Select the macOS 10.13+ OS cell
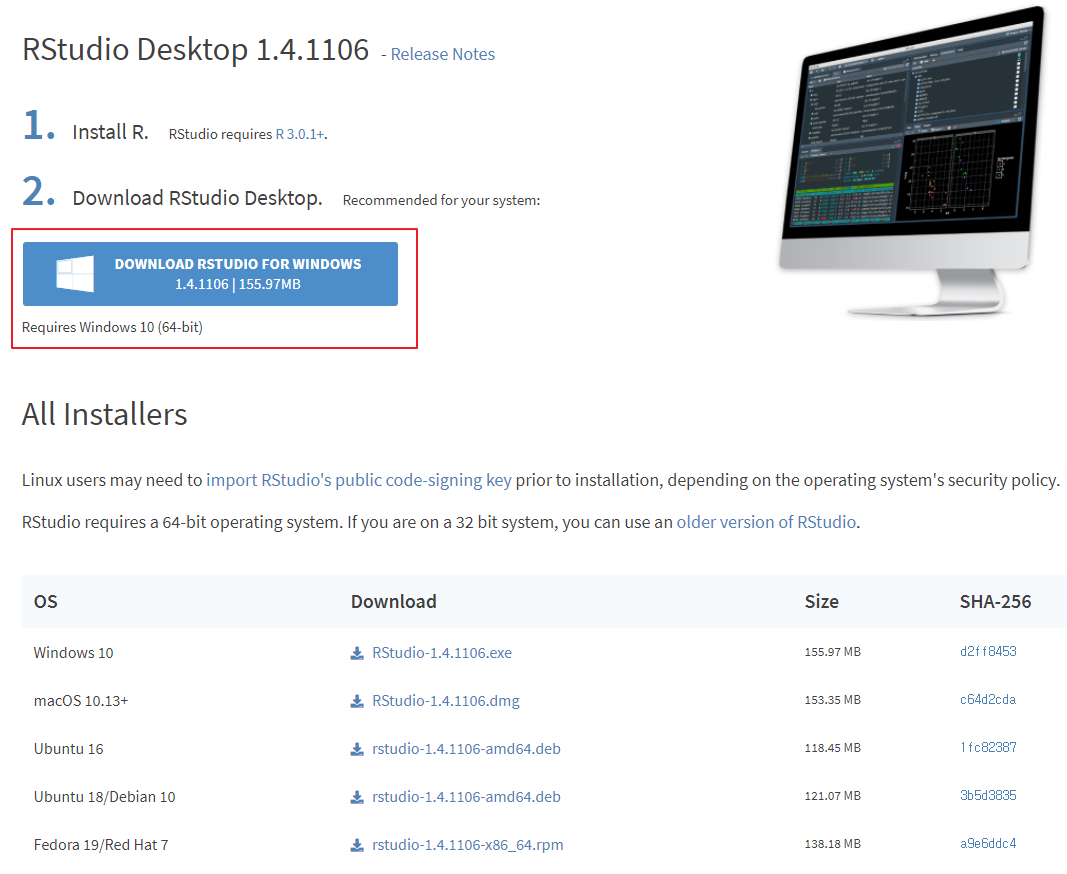Viewport: 1067px width, 874px height. [x=81, y=701]
